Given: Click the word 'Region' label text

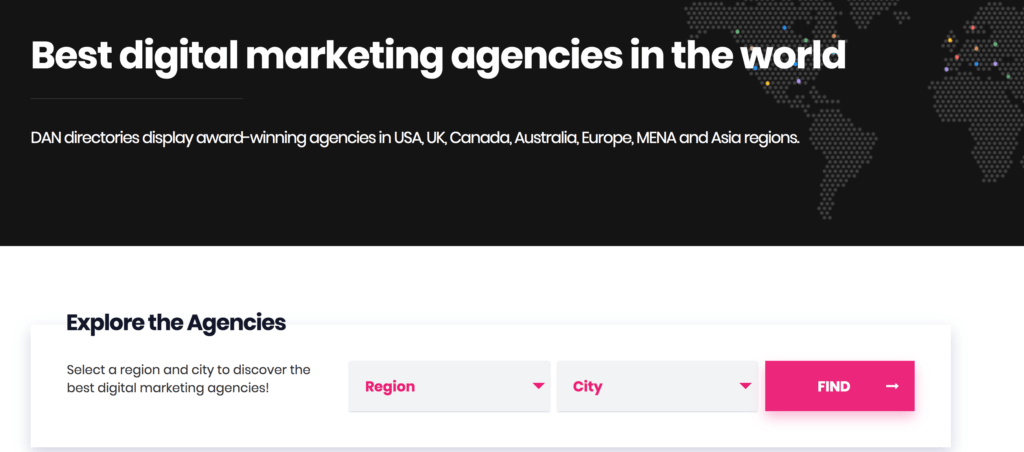Looking at the screenshot, I should [x=390, y=386].
